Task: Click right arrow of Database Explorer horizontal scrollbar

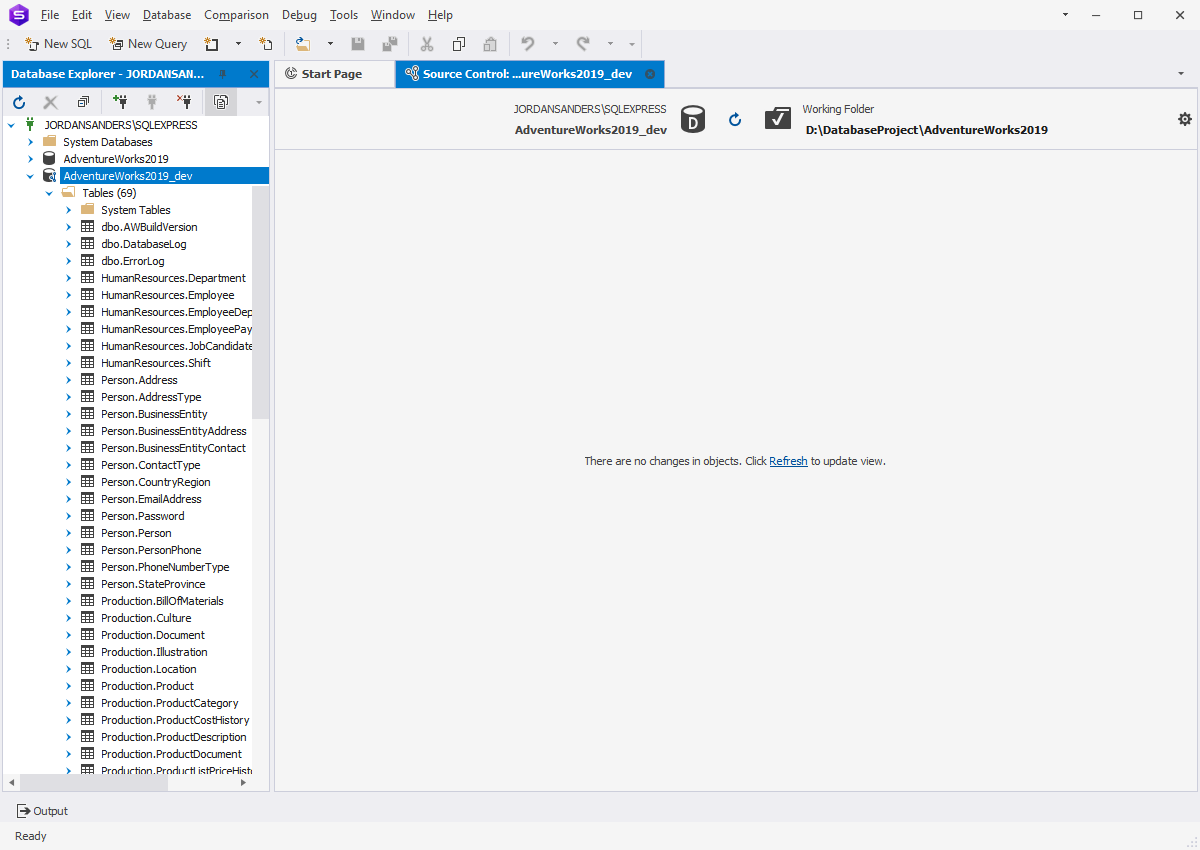Action: (x=243, y=783)
